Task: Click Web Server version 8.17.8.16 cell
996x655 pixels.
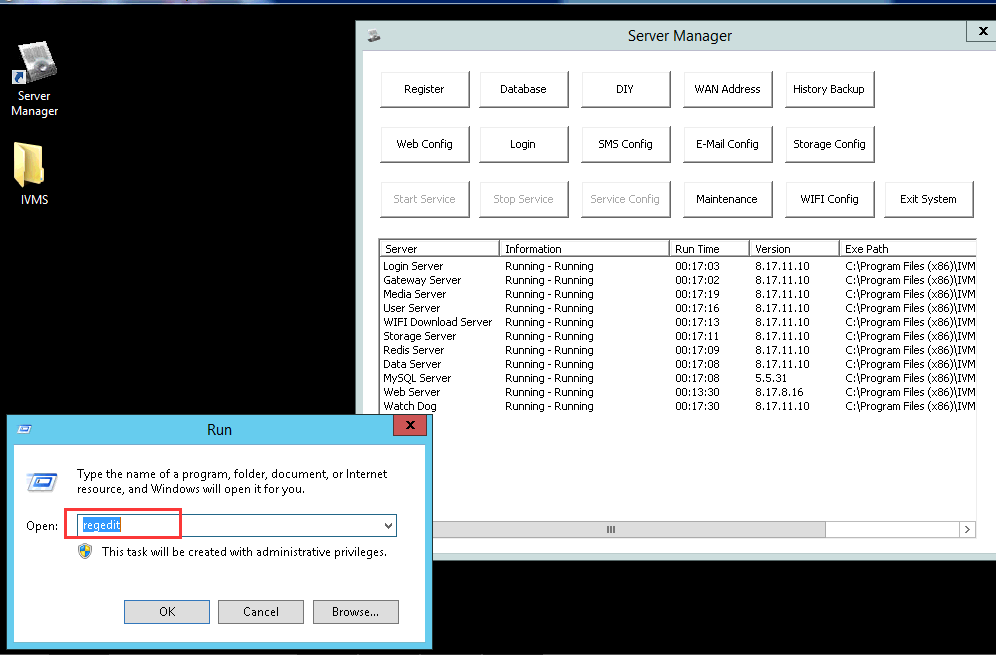Action: pyautogui.click(x=779, y=392)
